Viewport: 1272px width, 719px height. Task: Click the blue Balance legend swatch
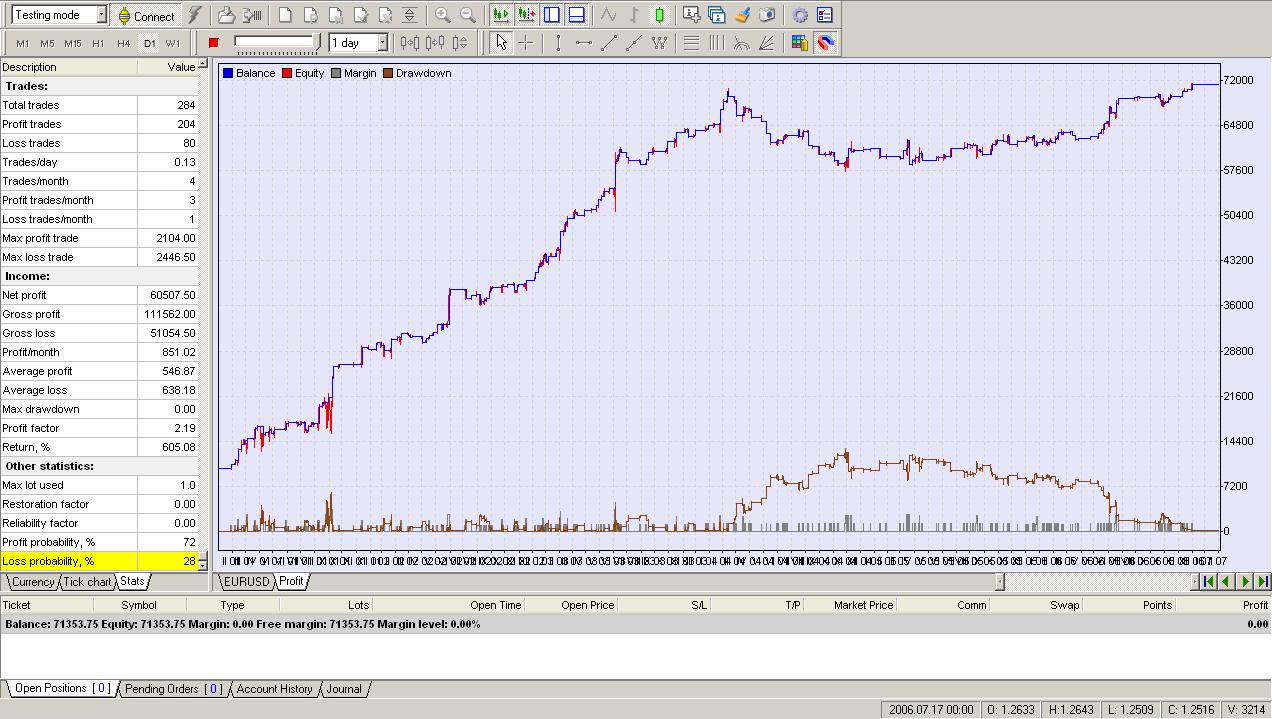tap(228, 73)
